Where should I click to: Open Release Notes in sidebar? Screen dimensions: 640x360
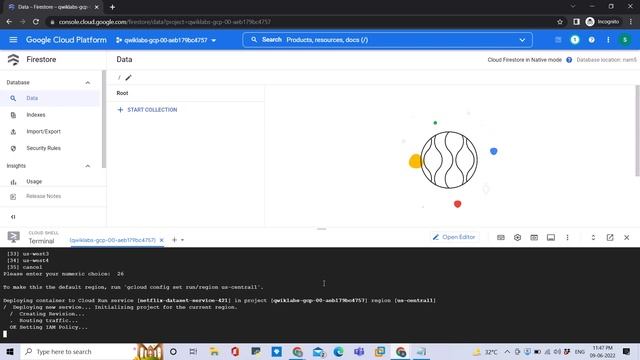coord(43,196)
